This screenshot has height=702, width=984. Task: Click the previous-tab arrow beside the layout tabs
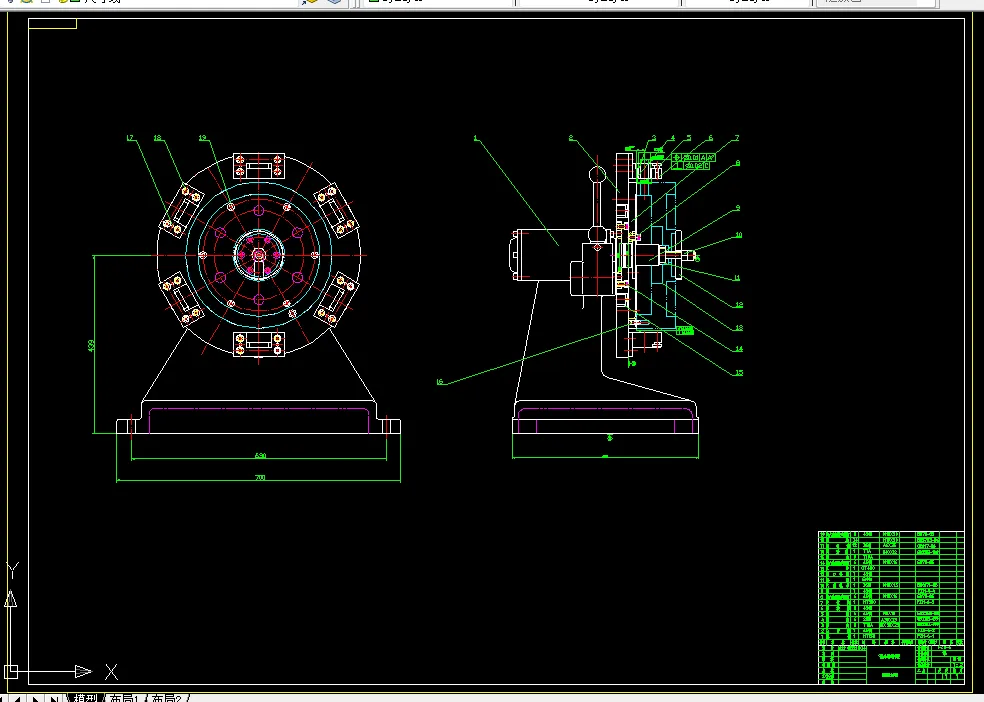click(x=17, y=698)
